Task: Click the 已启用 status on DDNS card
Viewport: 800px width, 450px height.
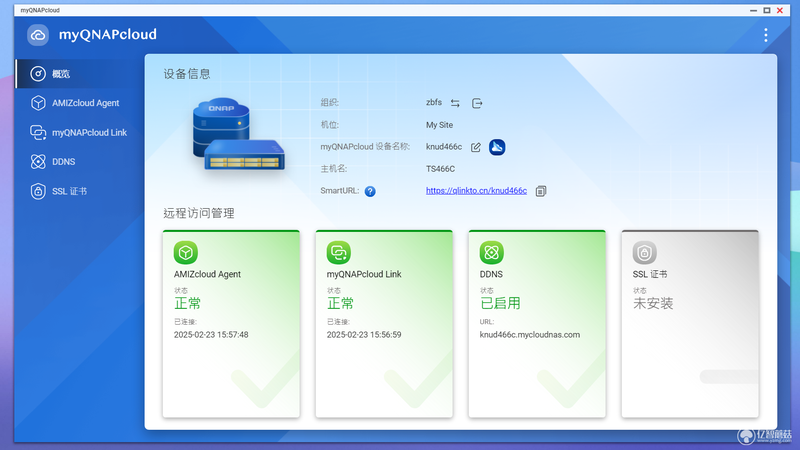Action: tap(500, 304)
